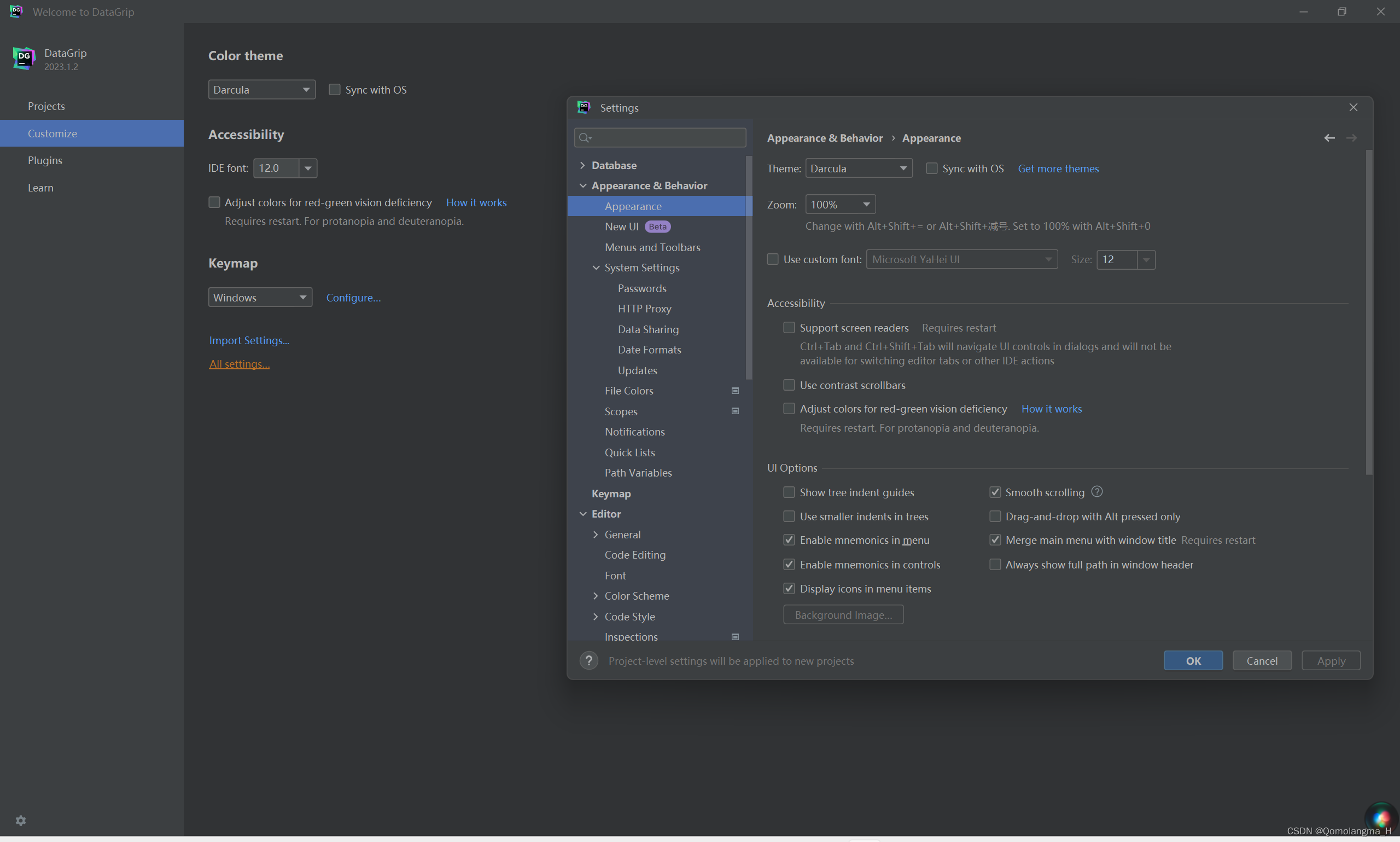1400x842 pixels.
Task: Click the Scopes project-level icon
Action: [x=735, y=411]
